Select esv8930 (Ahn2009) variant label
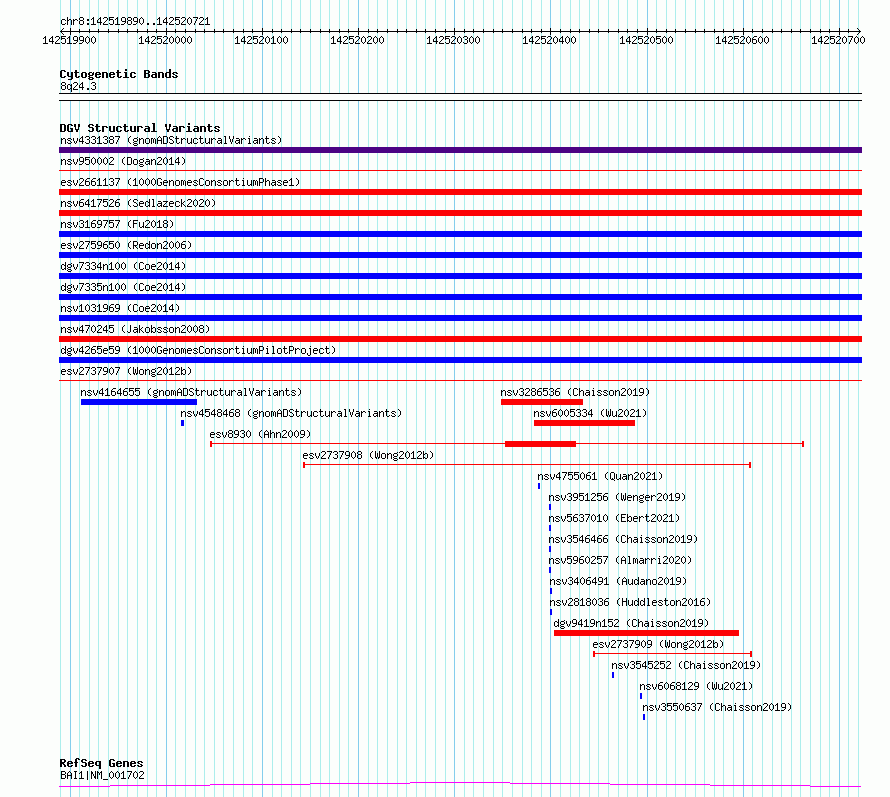Screen dimensions: 890x797 point(261,434)
